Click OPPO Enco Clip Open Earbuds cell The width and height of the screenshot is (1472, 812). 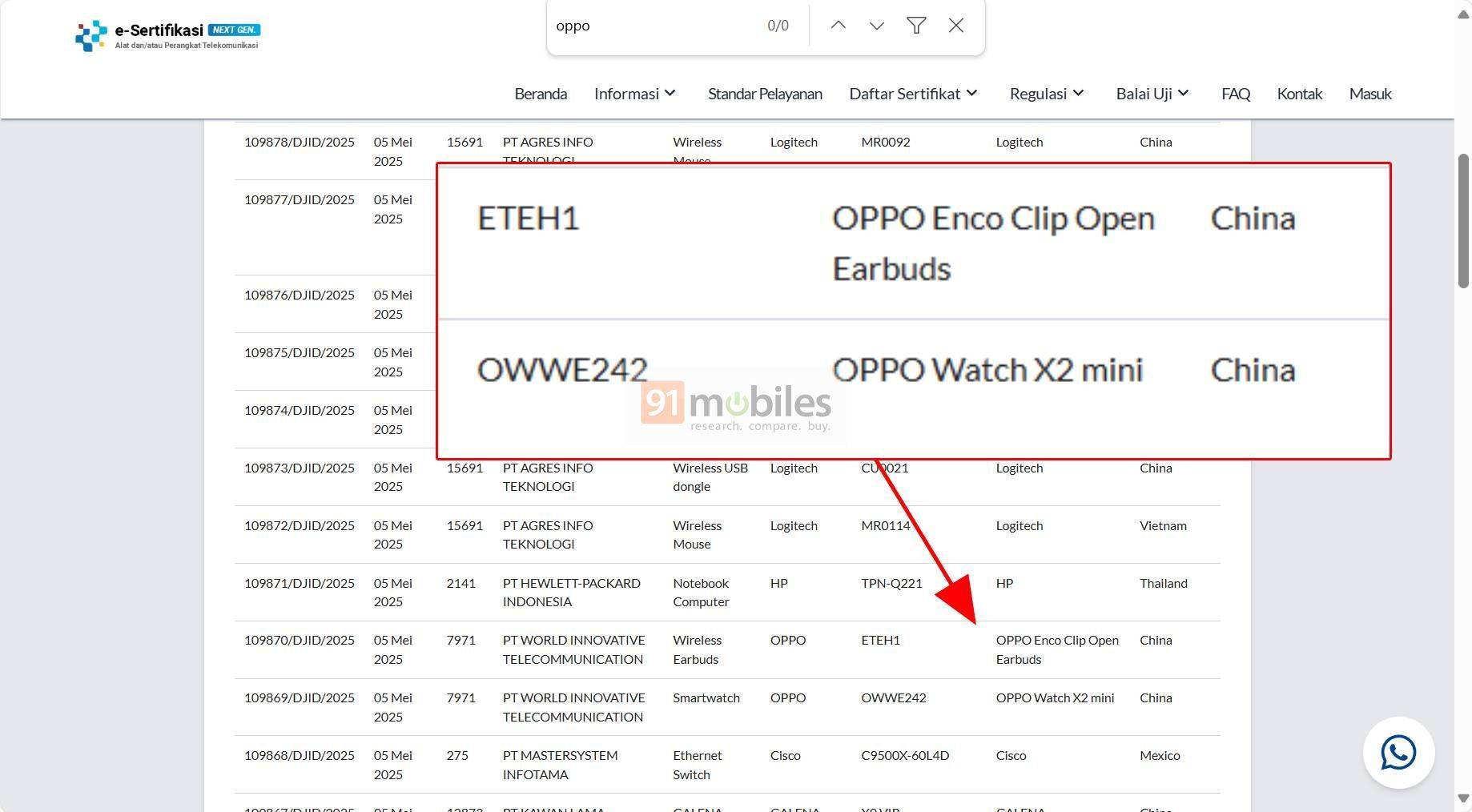[x=1057, y=650]
